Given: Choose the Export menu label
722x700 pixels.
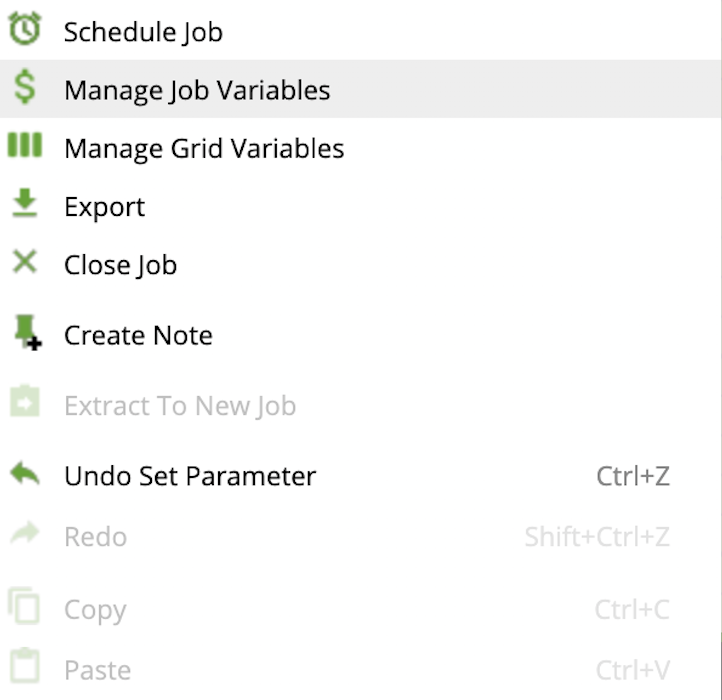Looking at the screenshot, I should 104,207.
